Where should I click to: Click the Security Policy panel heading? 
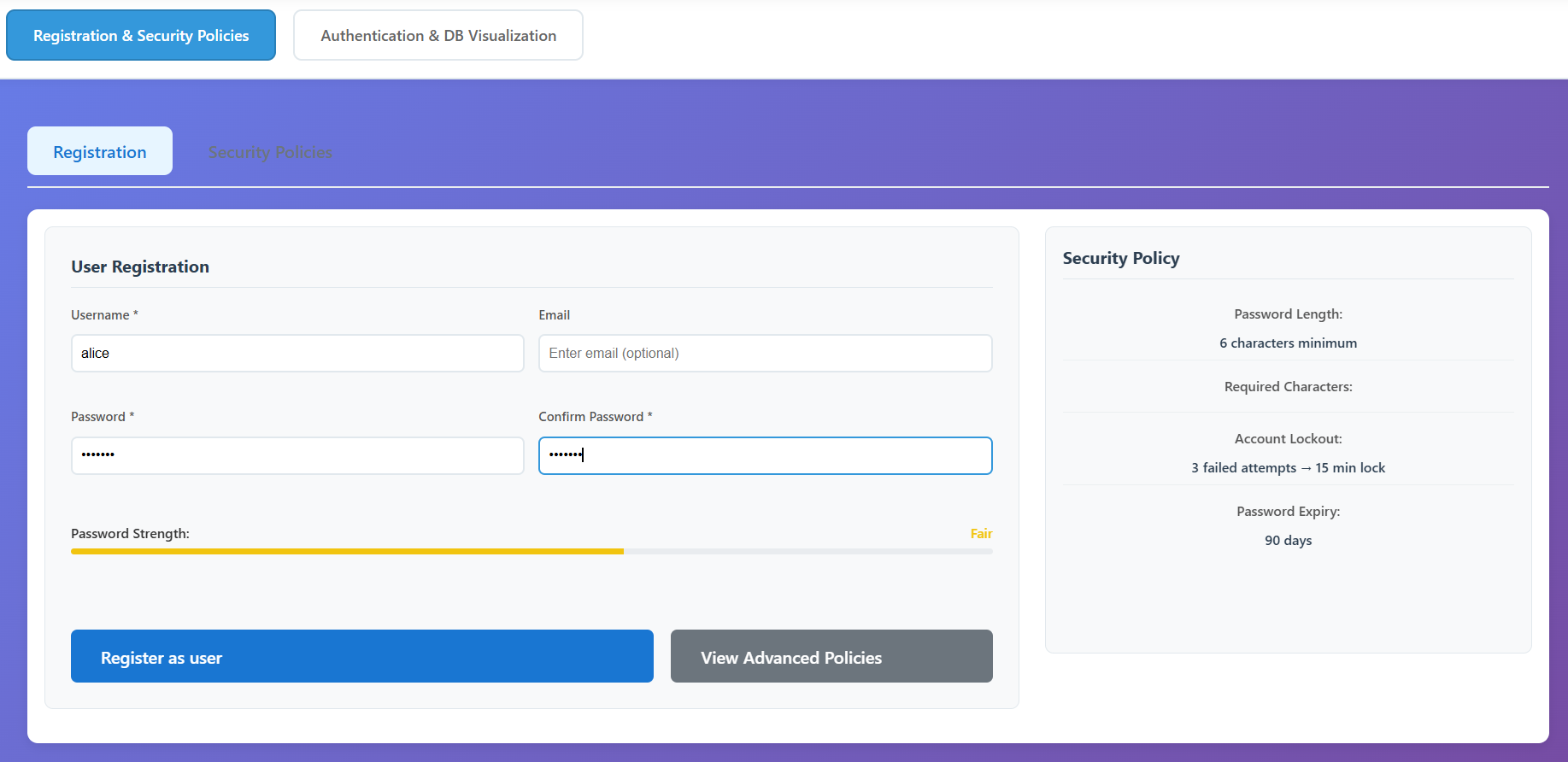tap(1120, 258)
